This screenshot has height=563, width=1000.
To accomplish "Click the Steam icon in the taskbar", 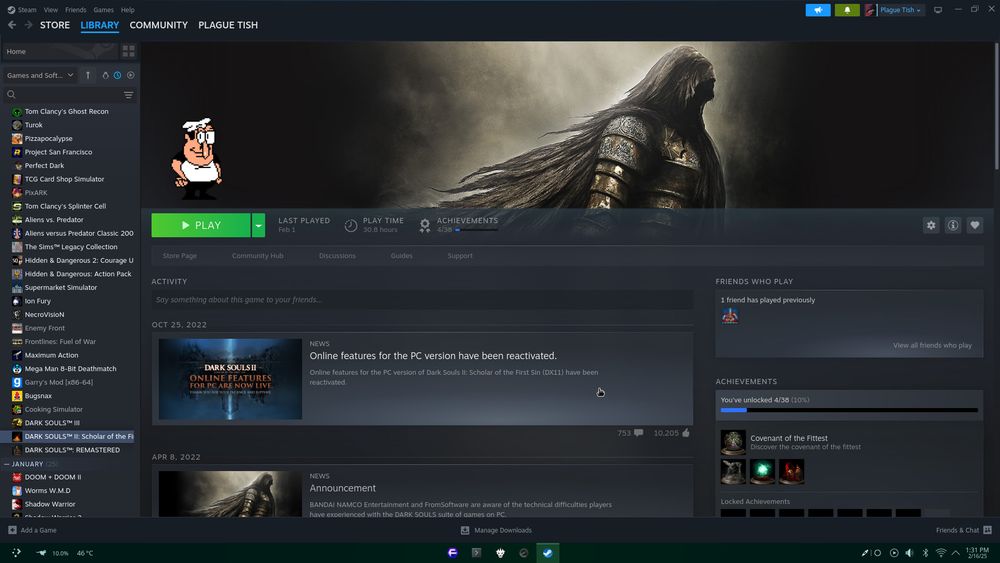I will [547, 553].
